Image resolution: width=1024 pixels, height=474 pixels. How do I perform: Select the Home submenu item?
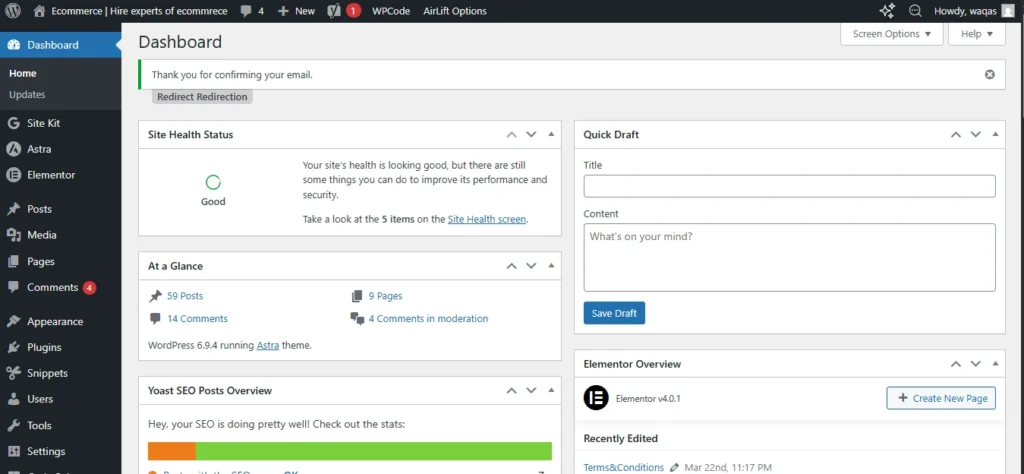[x=23, y=73]
